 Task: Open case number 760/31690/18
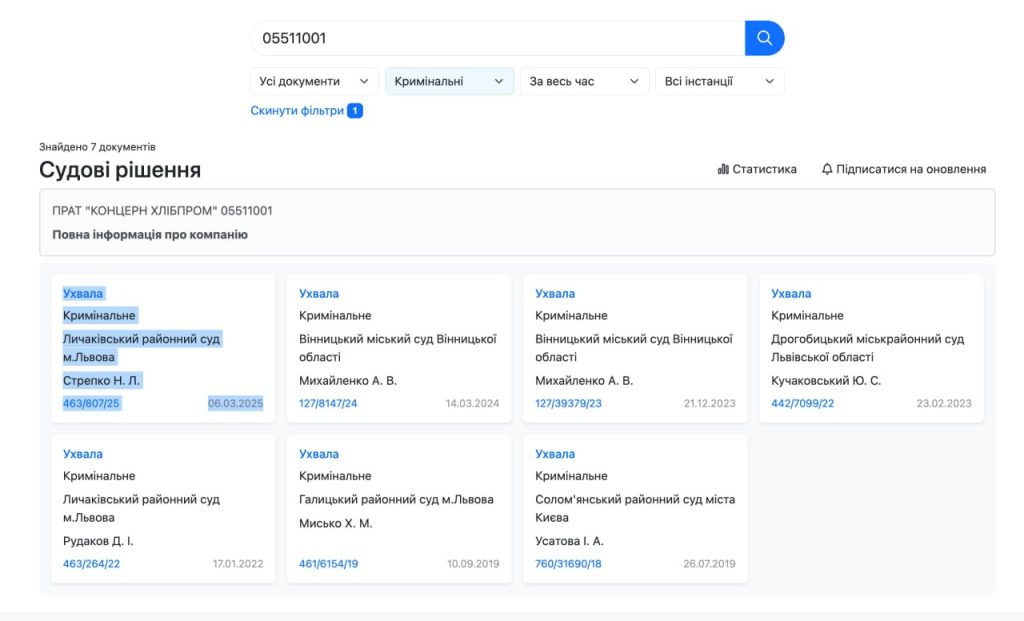click(568, 564)
